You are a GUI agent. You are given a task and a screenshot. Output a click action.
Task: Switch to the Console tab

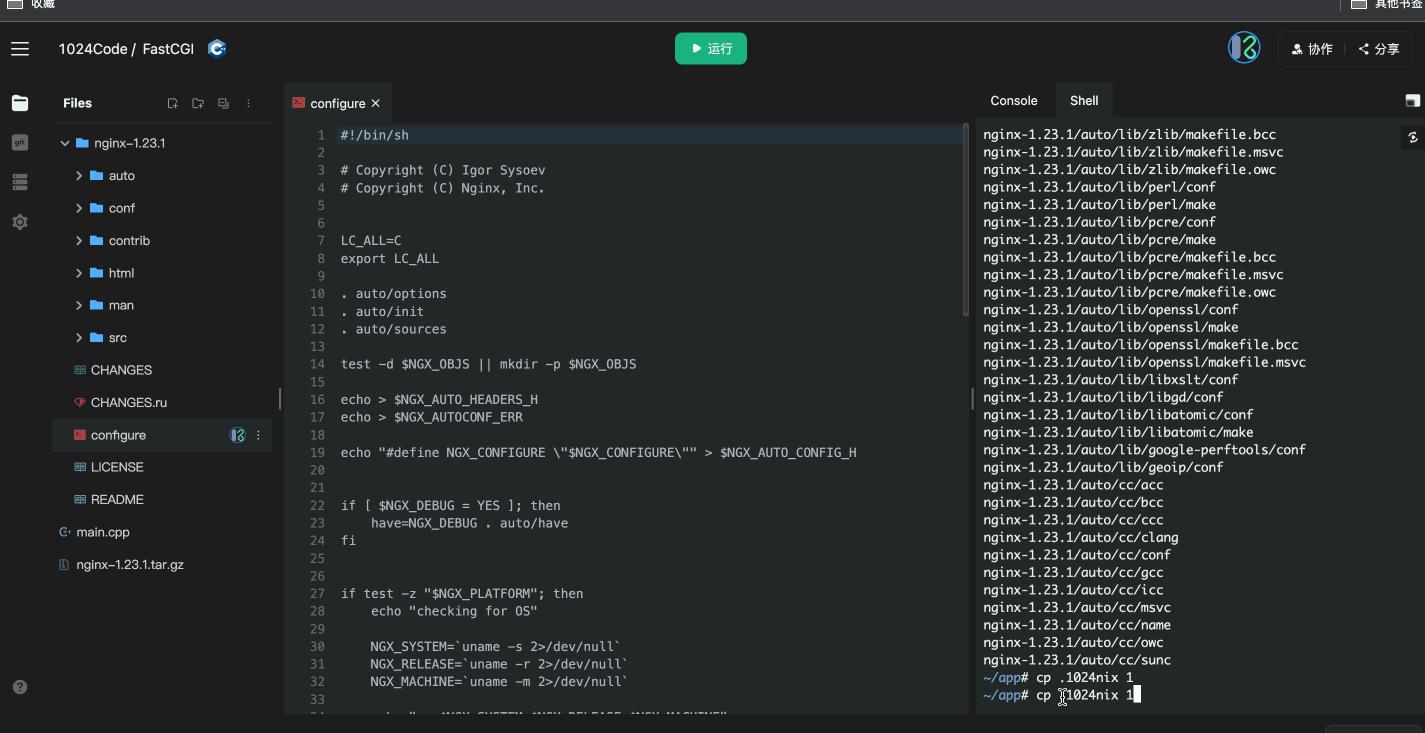tap(1013, 101)
